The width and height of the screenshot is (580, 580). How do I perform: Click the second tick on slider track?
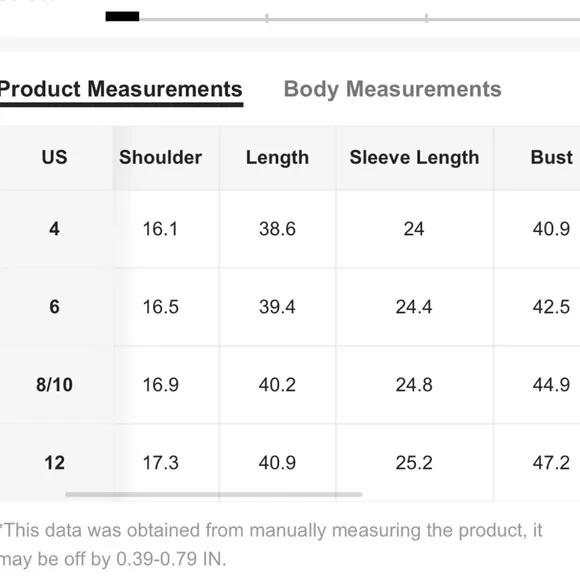pyautogui.click(x=426, y=18)
